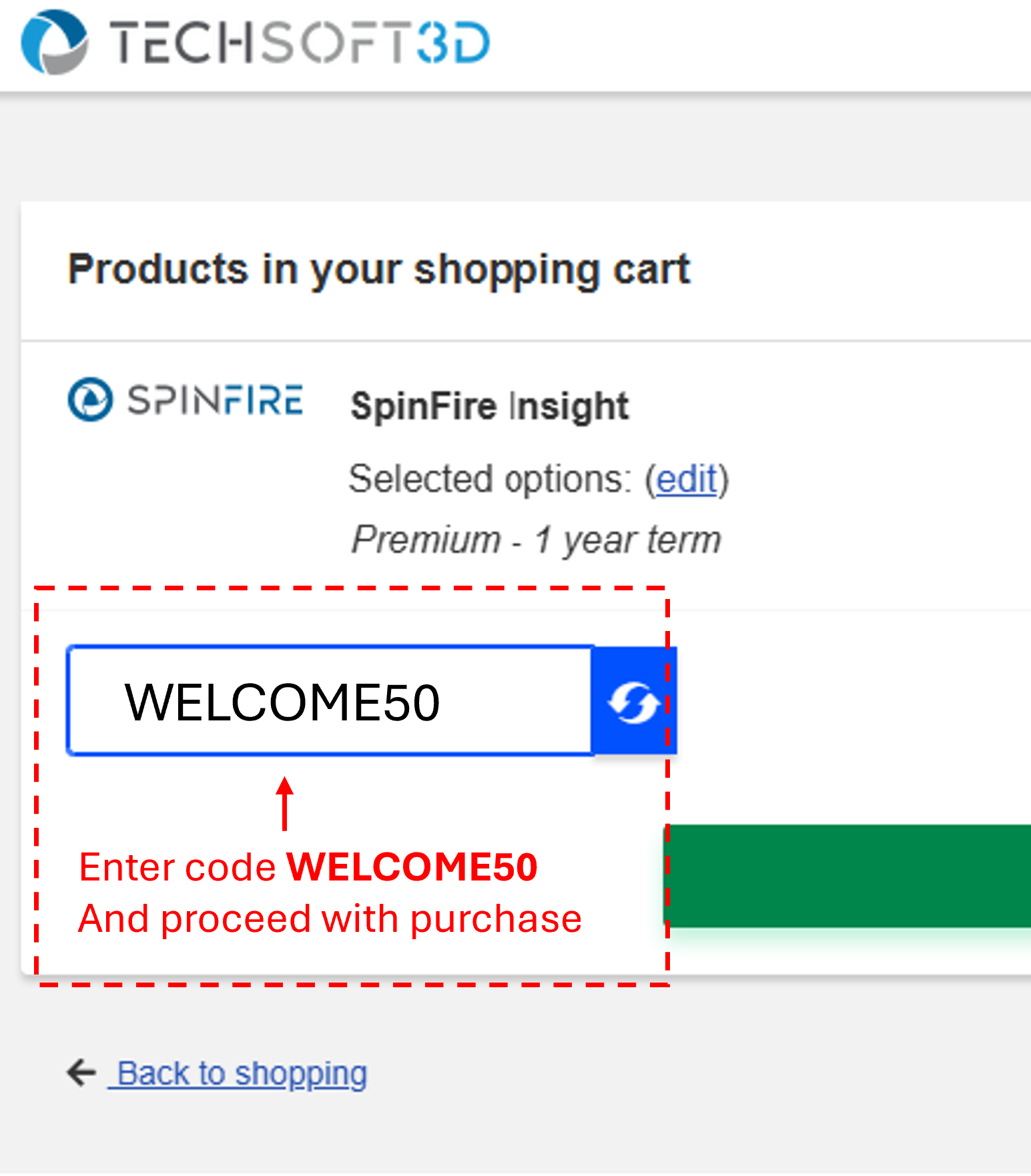Click the red upward arrow annotation
Viewport: 1031px width, 1176px height.
[x=285, y=804]
